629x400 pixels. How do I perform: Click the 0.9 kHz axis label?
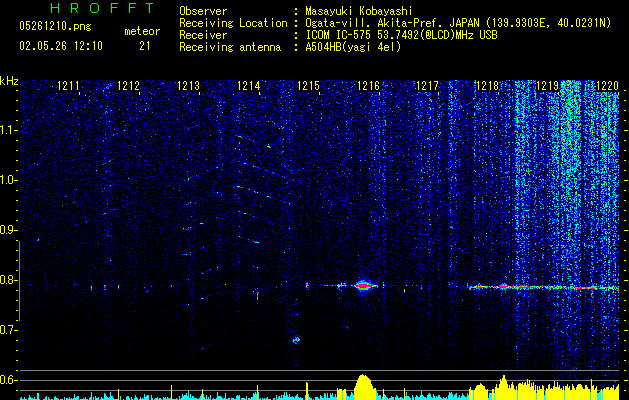click(x=9, y=230)
